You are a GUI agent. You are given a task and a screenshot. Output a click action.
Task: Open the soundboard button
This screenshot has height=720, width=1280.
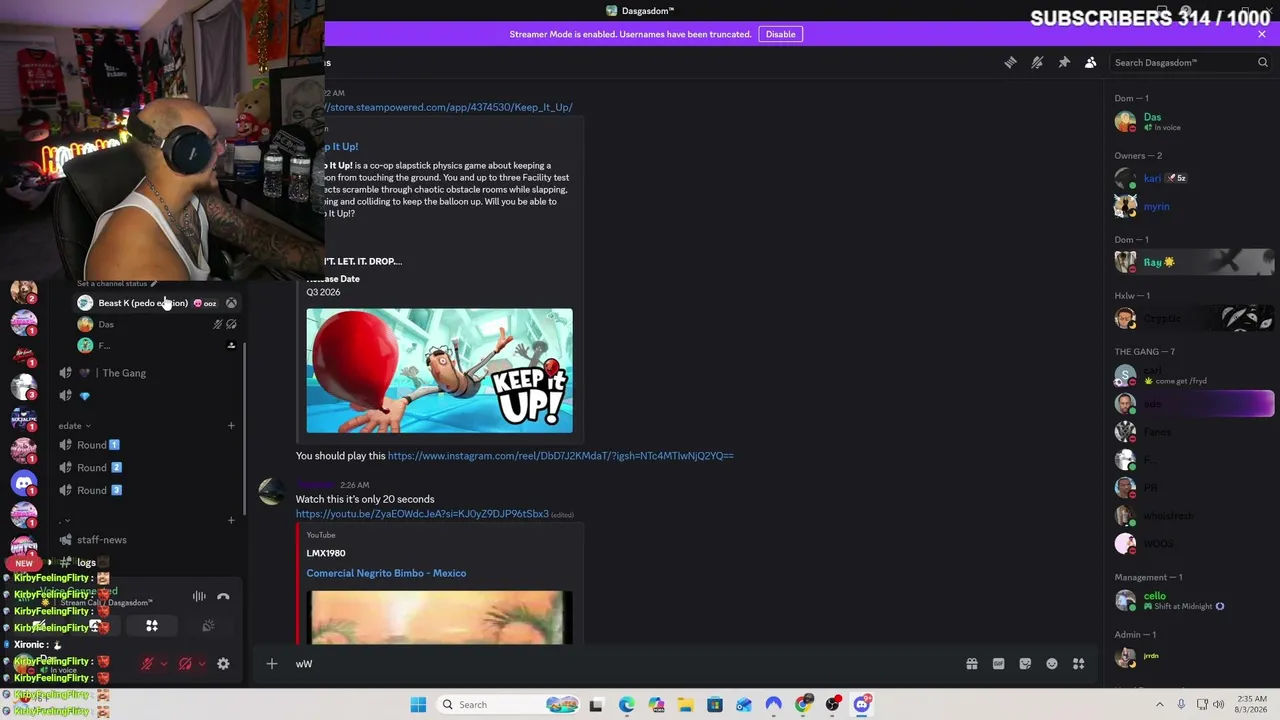point(208,626)
